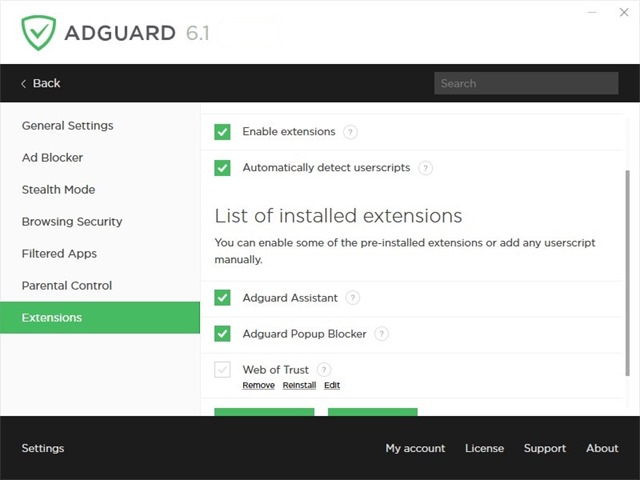This screenshot has height=480, width=640.
Task: Click the Adguard shield logo
Action: (x=38, y=32)
